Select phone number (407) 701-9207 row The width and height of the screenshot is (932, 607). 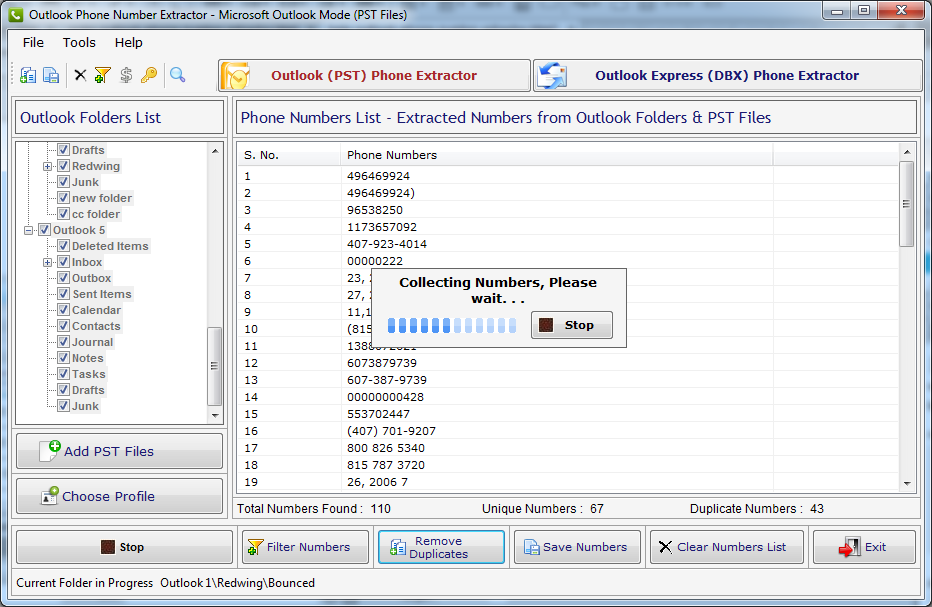(x=568, y=431)
